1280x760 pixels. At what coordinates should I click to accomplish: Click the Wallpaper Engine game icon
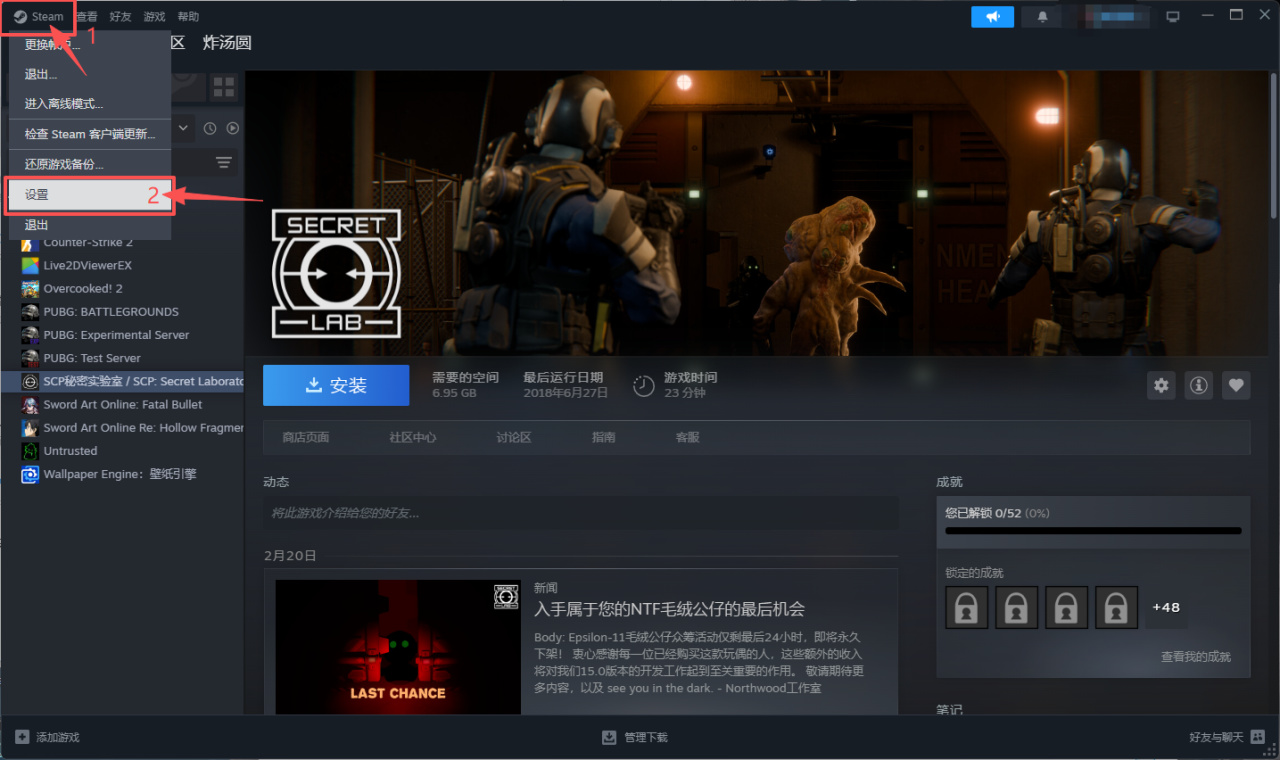[x=30, y=474]
